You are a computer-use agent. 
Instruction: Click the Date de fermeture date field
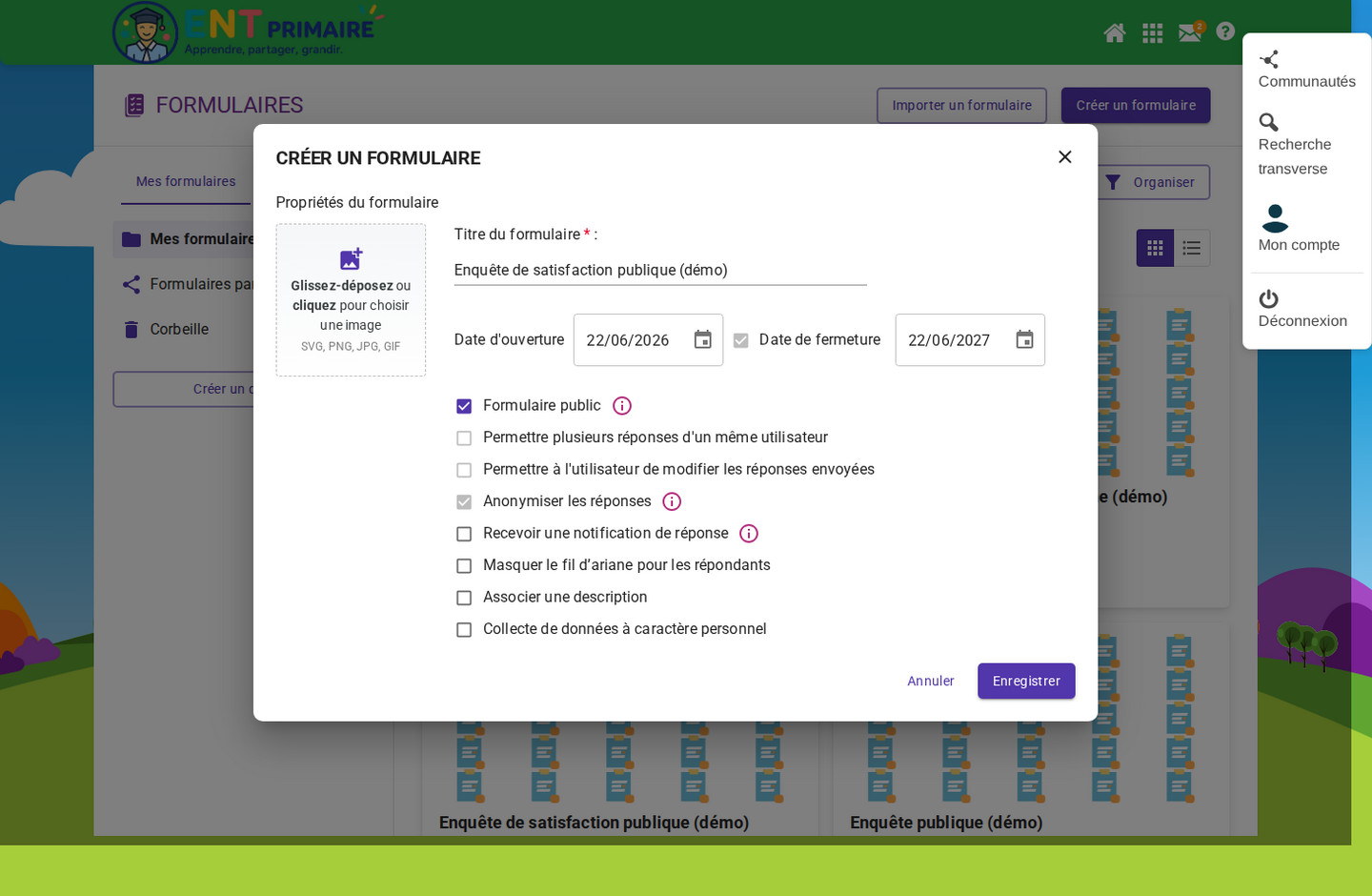pyautogui.click(x=970, y=340)
